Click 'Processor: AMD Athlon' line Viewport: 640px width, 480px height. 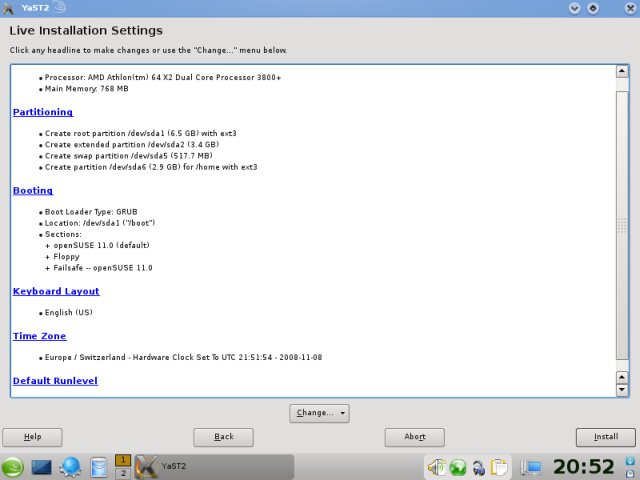[163, 78]
